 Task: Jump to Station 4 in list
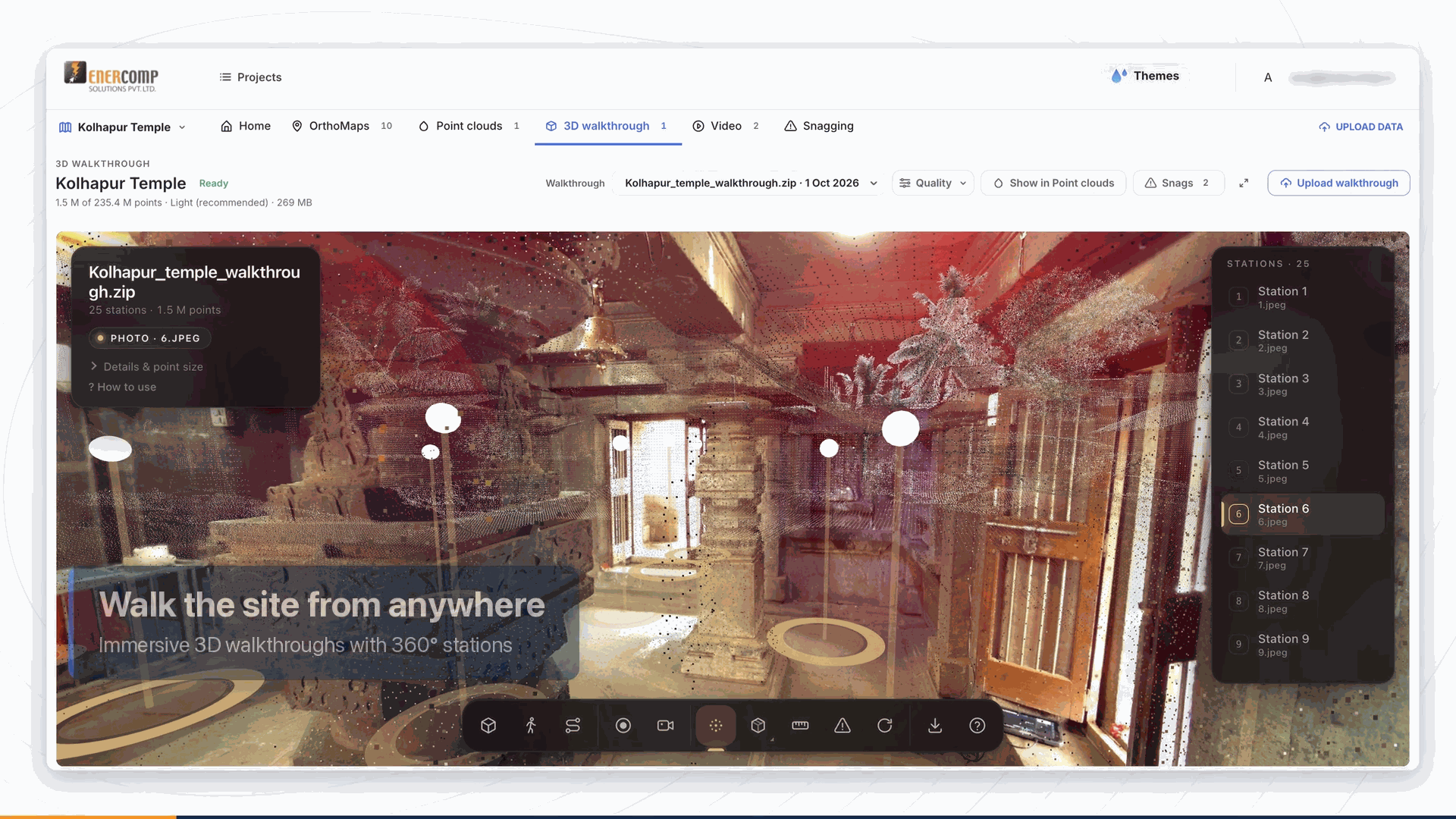point(1303,428)
